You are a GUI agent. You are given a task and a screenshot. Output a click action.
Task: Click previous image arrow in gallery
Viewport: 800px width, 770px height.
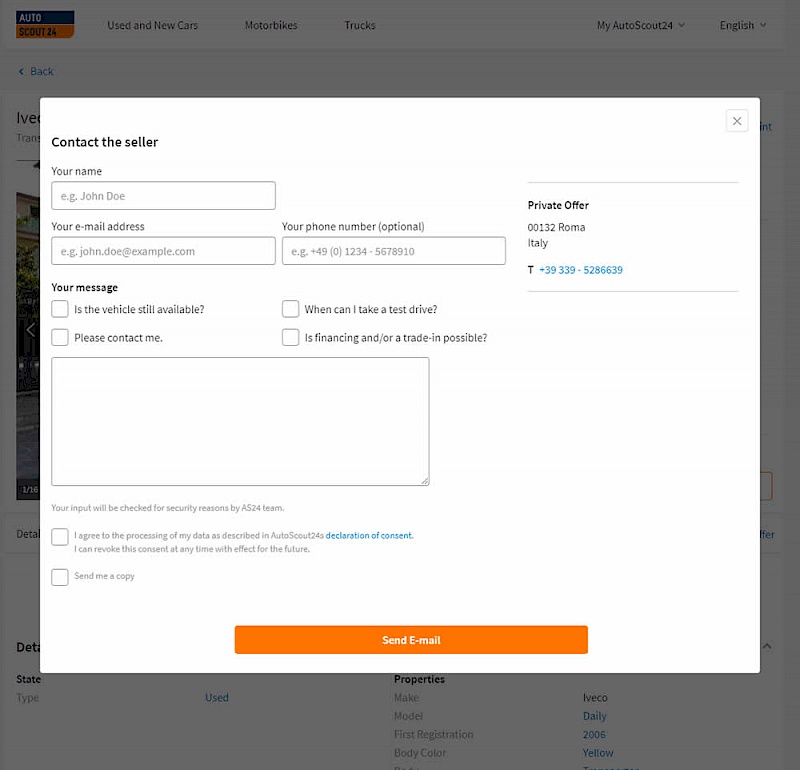[30, 330]
